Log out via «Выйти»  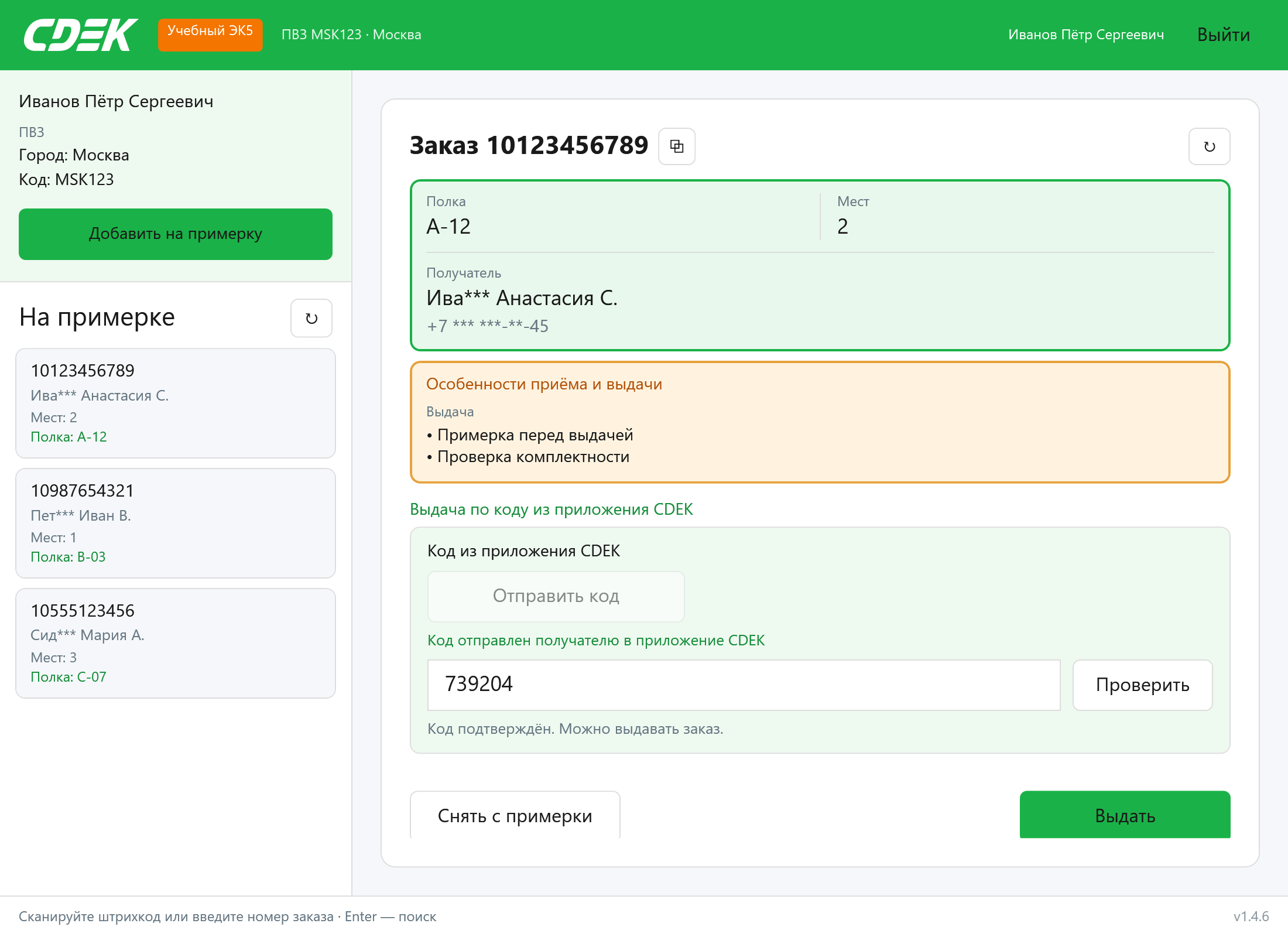[x=1224, y=35]
